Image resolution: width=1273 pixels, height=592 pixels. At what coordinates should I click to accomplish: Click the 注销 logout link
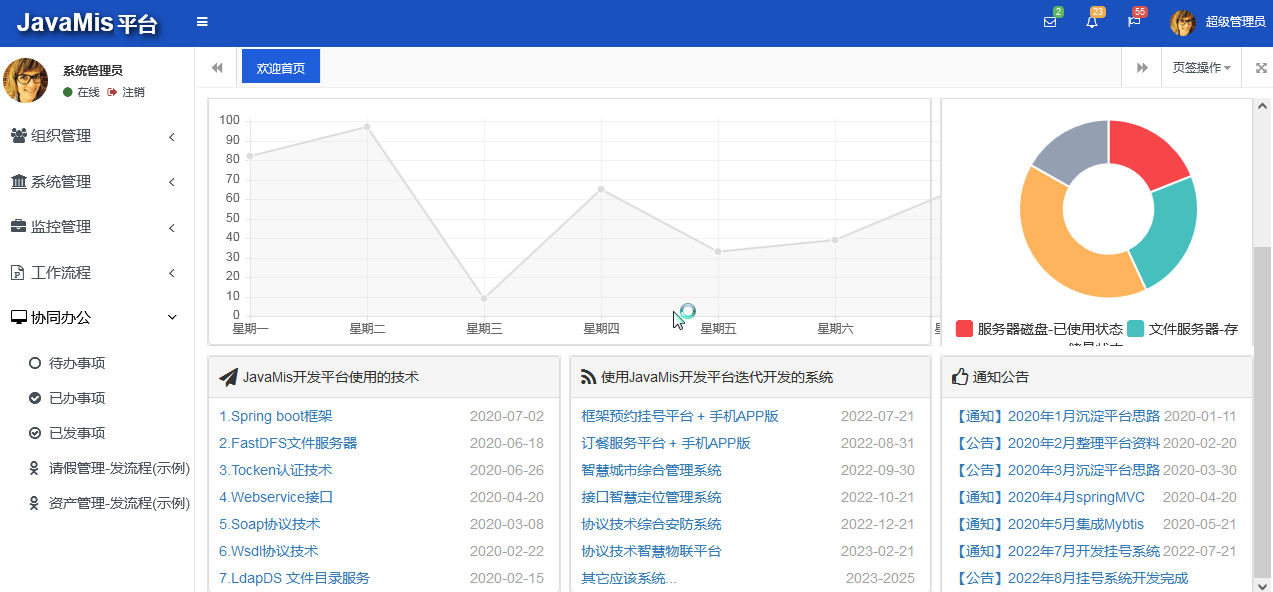126,92
